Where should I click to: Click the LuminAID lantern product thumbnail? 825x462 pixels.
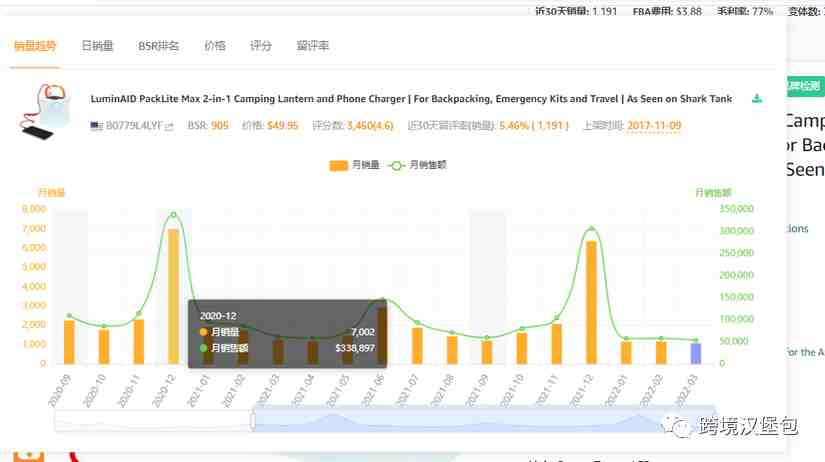(44, 112)
